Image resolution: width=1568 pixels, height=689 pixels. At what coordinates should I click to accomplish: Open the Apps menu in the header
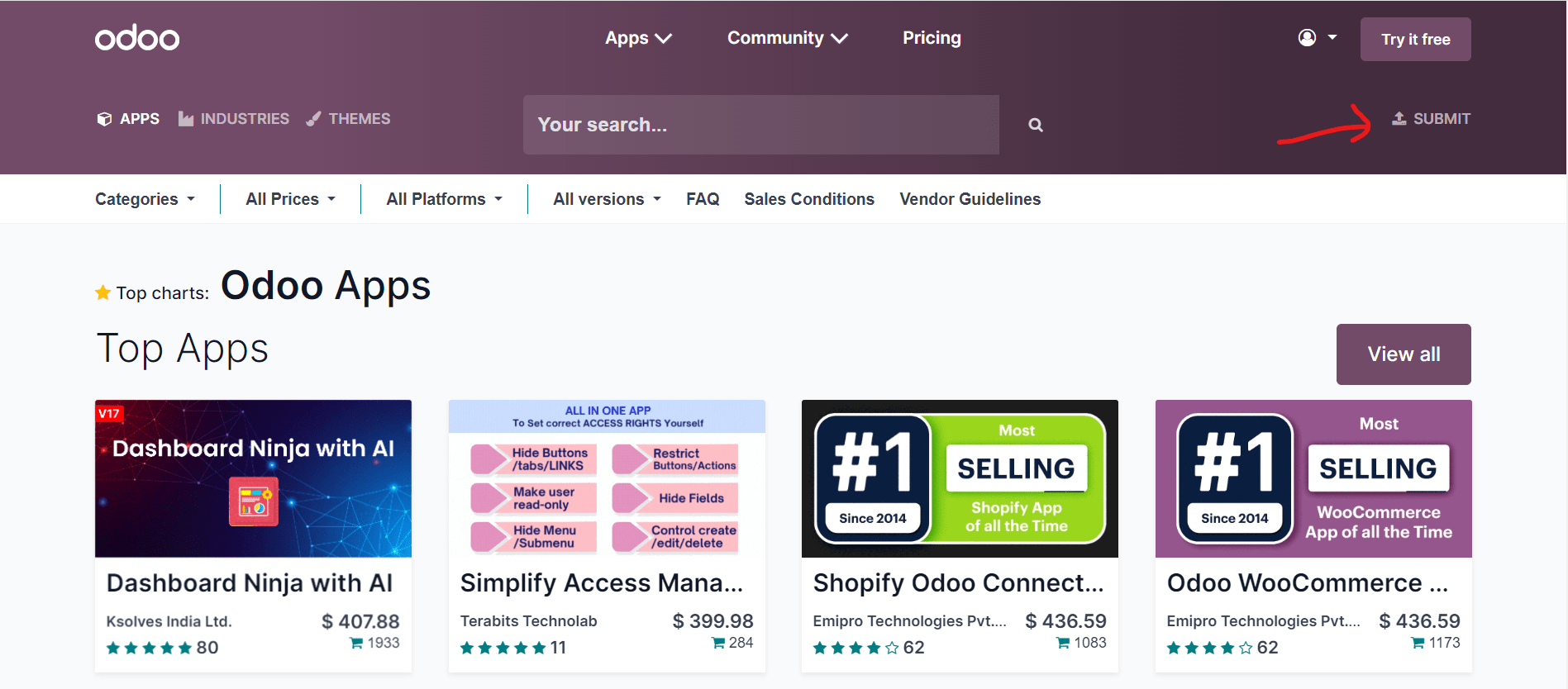coord(638,38)
